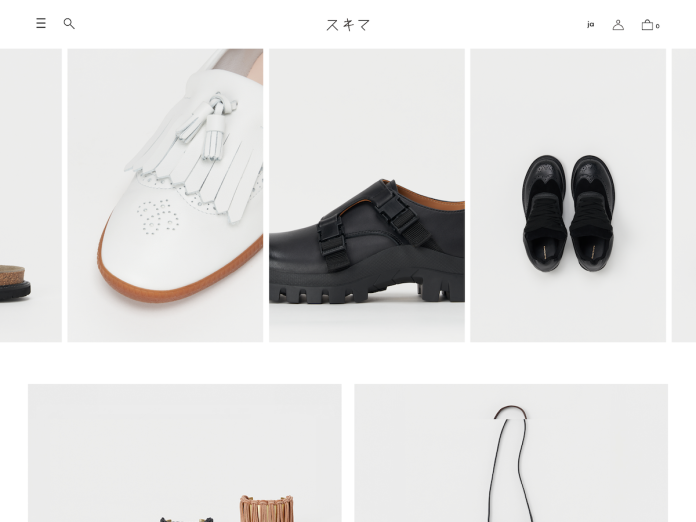696x522 pixels.
Task: Open the white tassel loafer product image
Action: 165,195
